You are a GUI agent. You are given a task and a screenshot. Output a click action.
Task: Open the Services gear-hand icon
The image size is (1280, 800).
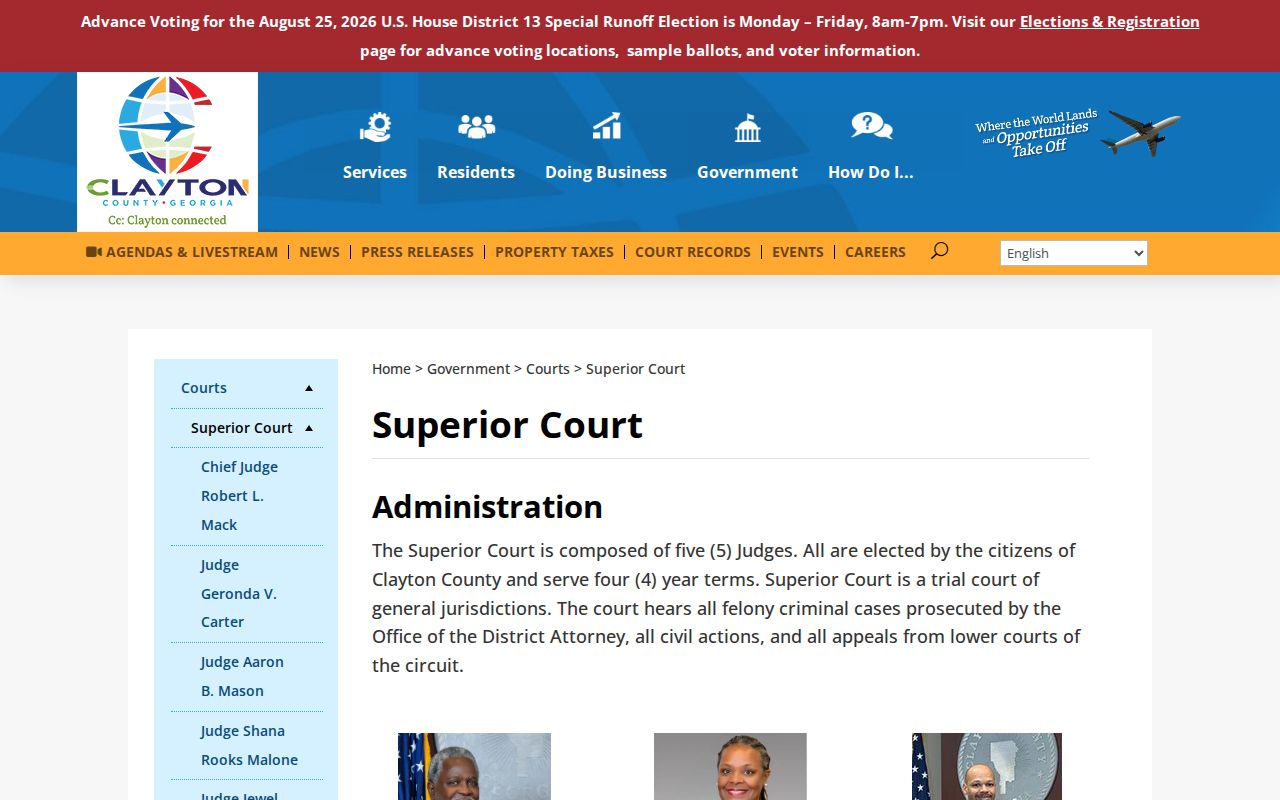375,127
